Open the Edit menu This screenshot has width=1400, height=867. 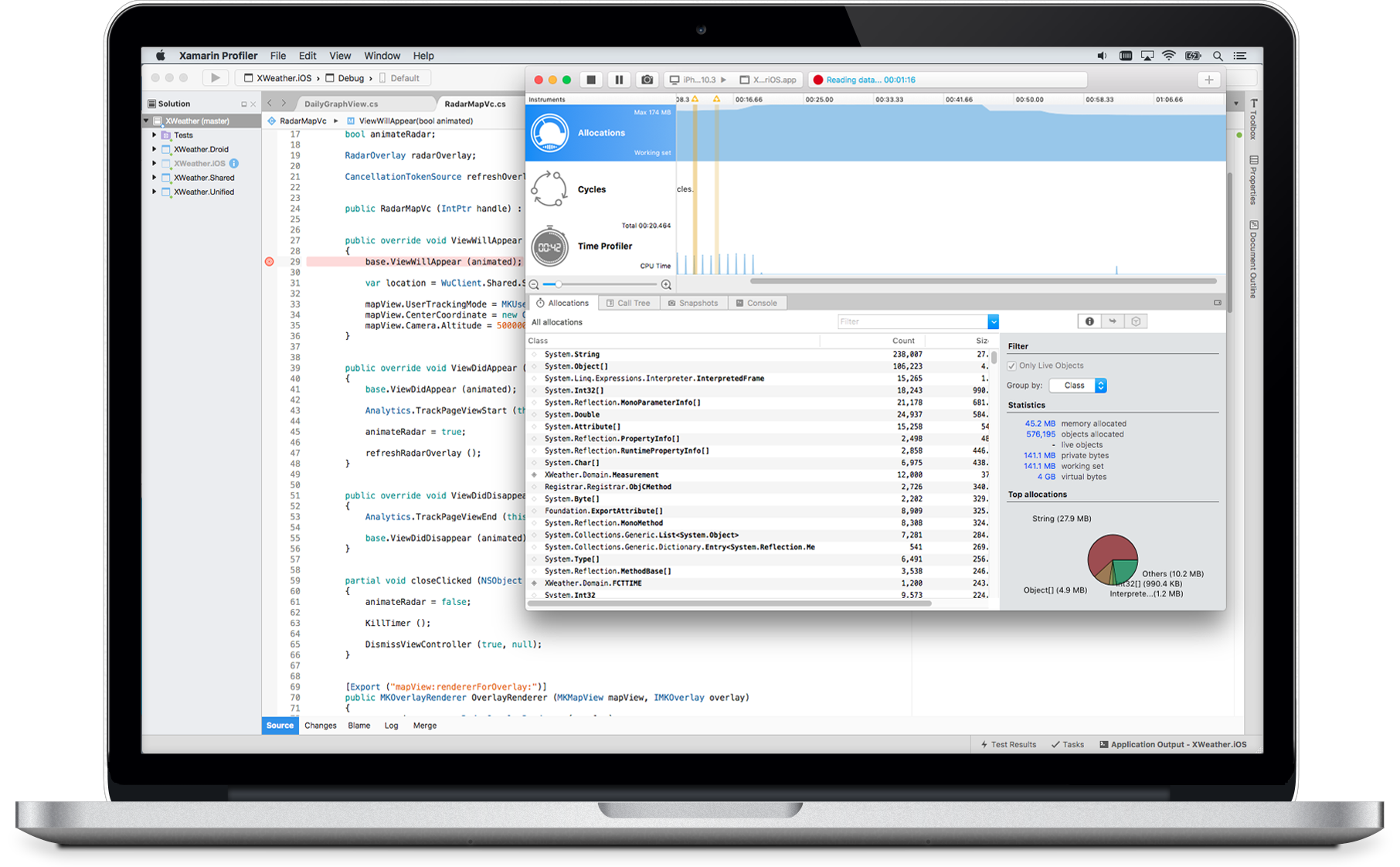[x=308, y=56]
